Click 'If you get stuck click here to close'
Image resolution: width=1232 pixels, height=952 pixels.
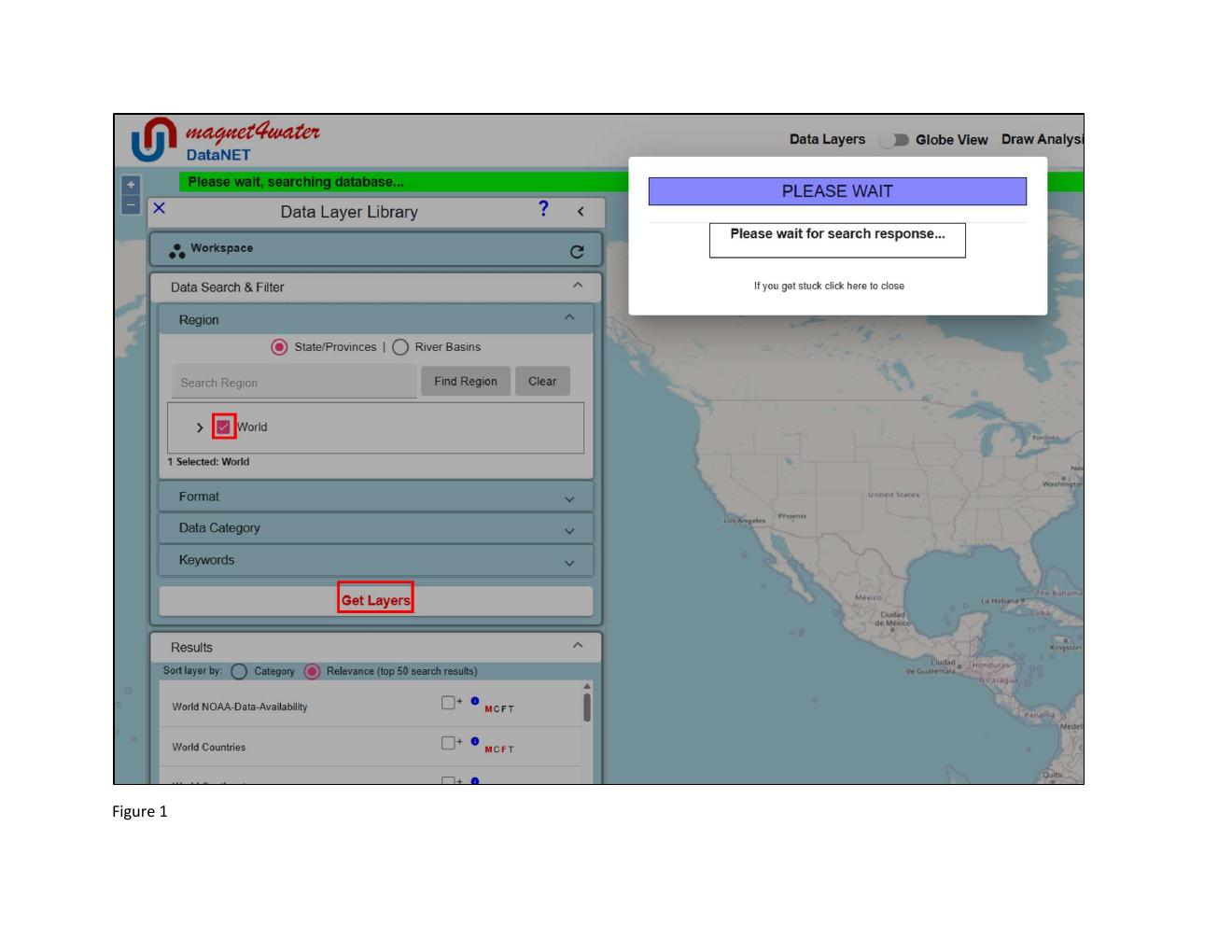829,286
